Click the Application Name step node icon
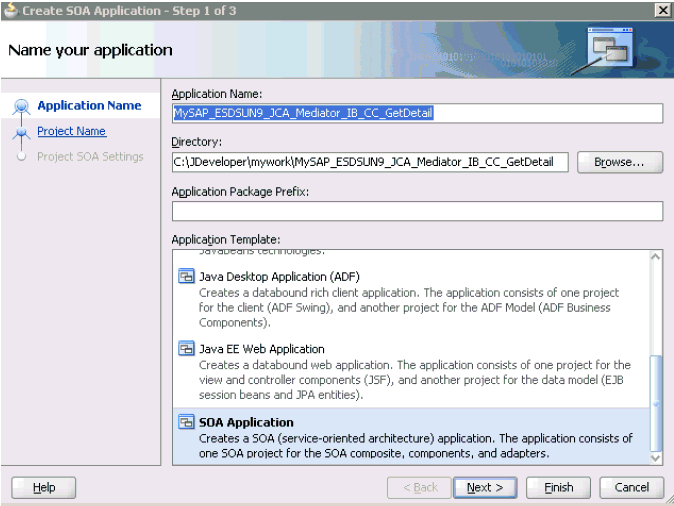Screen dimensions: 674x506 pos(21,106)
